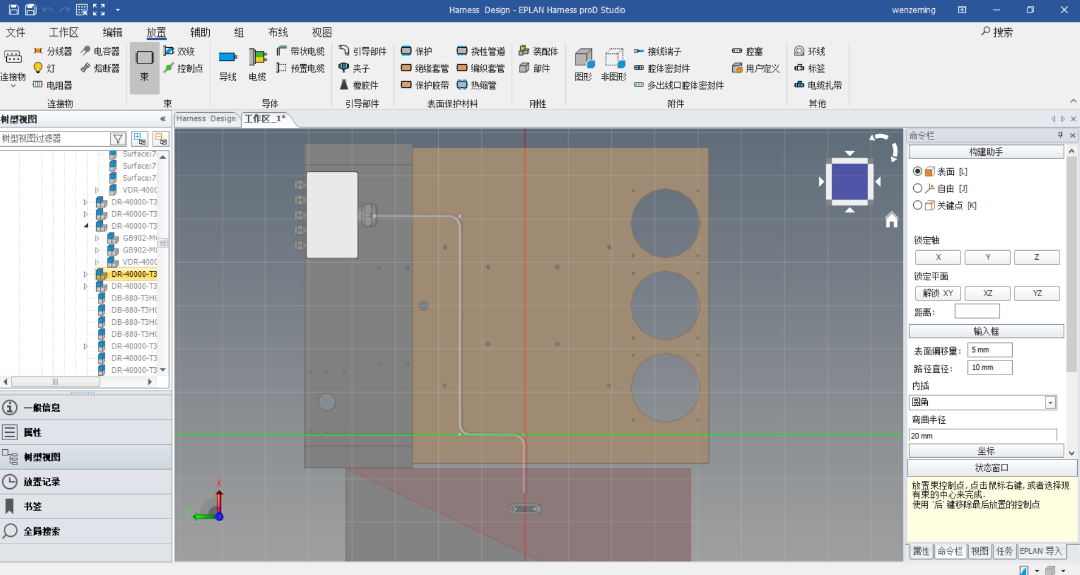Toggle the YZ plane lock

tap(1037, 293)
